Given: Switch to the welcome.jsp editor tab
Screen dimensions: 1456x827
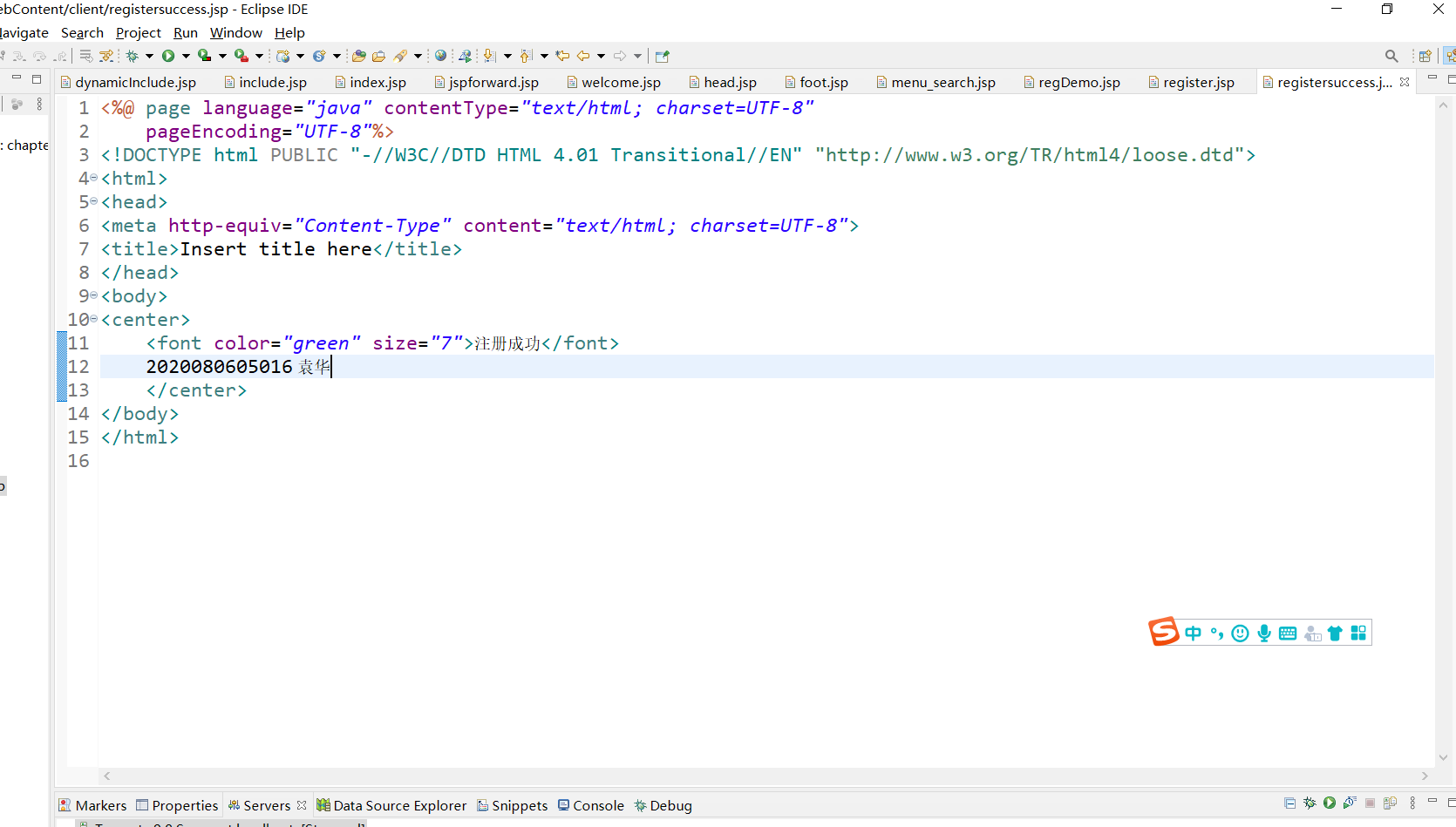Looking at the screenshot, I should (614, 82).
